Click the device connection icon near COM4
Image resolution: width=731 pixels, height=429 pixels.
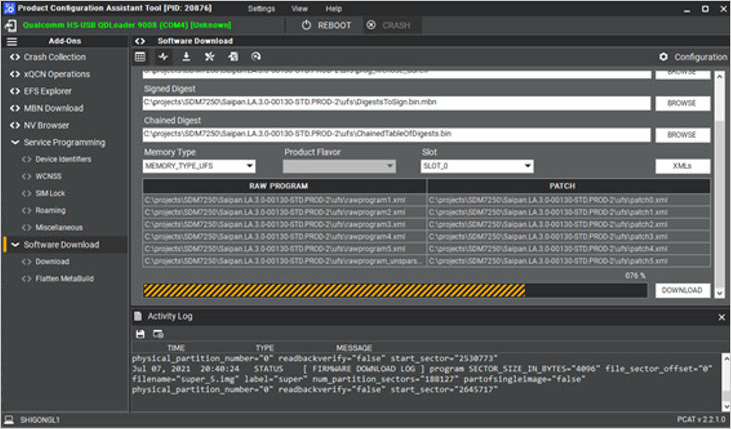click(x=11, y=25)
